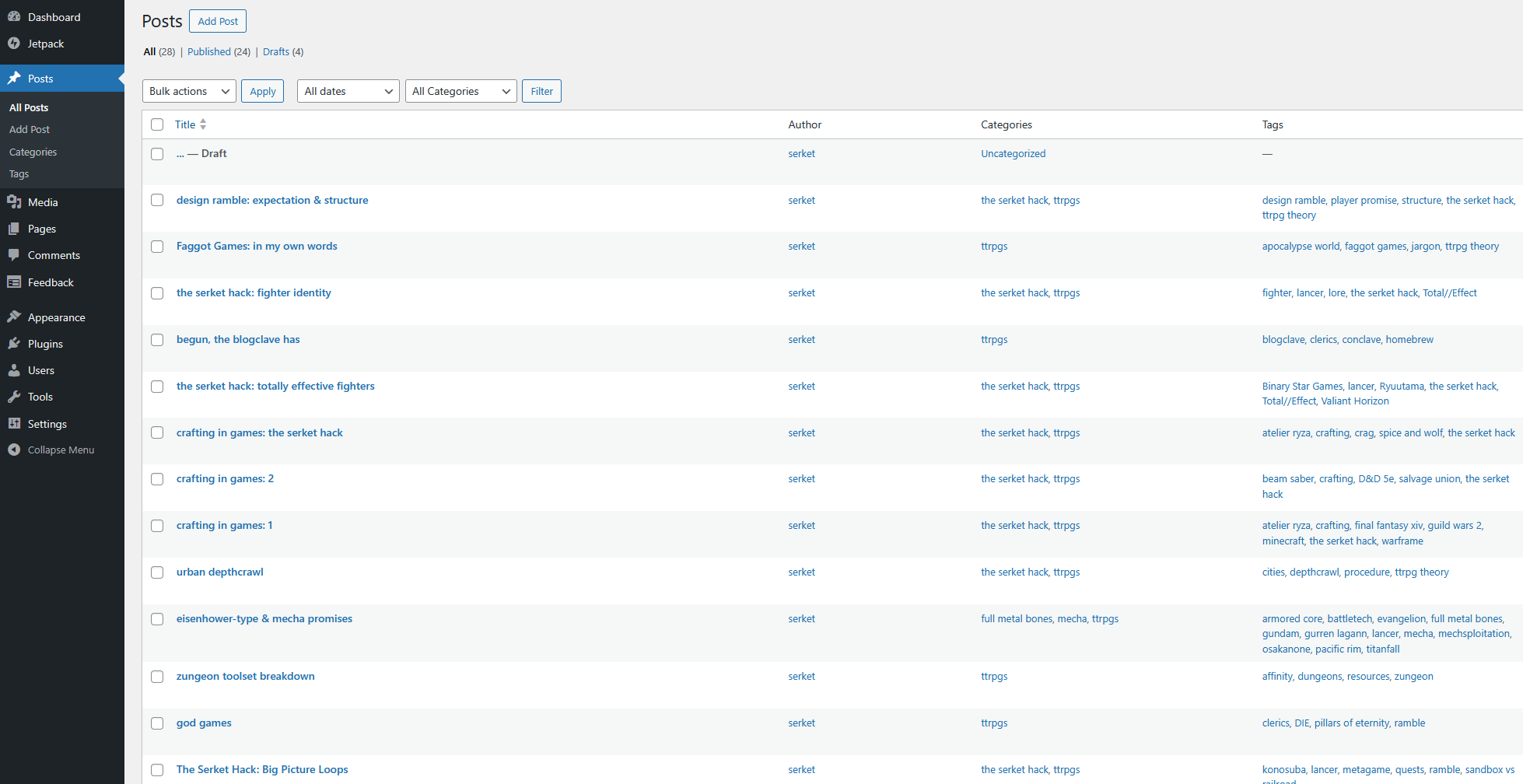Filter by the atelier ryza tag in crafting in games: 1 row
Image resolution: width=1523 pixels, height=784 pixels.
1286,525
